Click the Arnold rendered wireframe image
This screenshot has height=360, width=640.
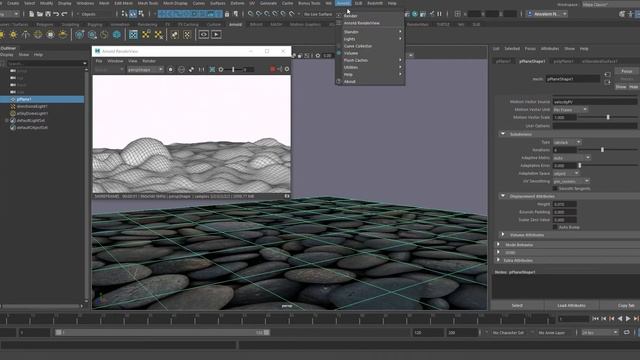click(191, 134)
